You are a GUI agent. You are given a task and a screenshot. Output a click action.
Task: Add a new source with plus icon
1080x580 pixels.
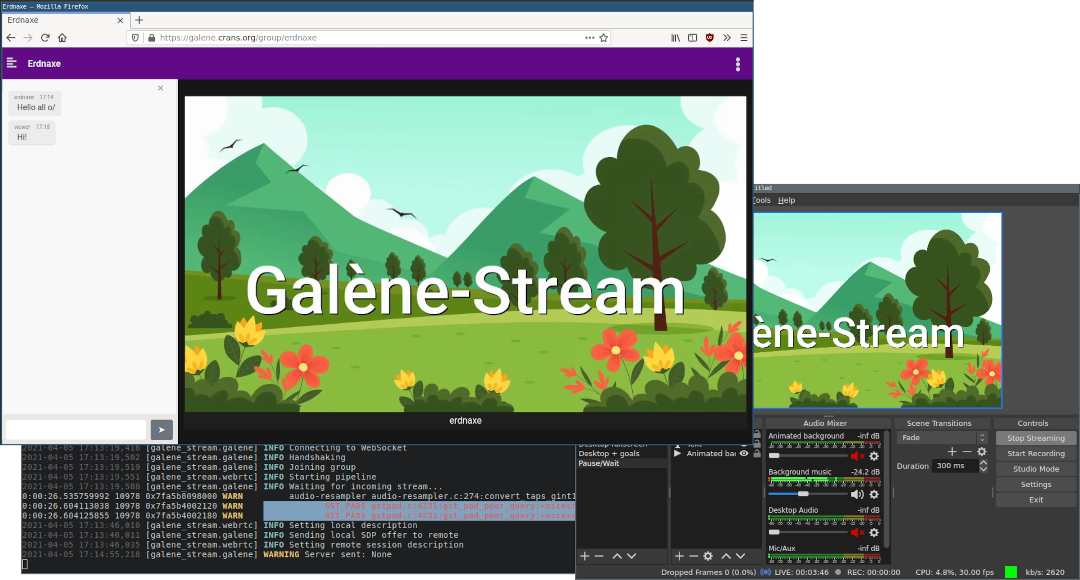click(679, 556)
